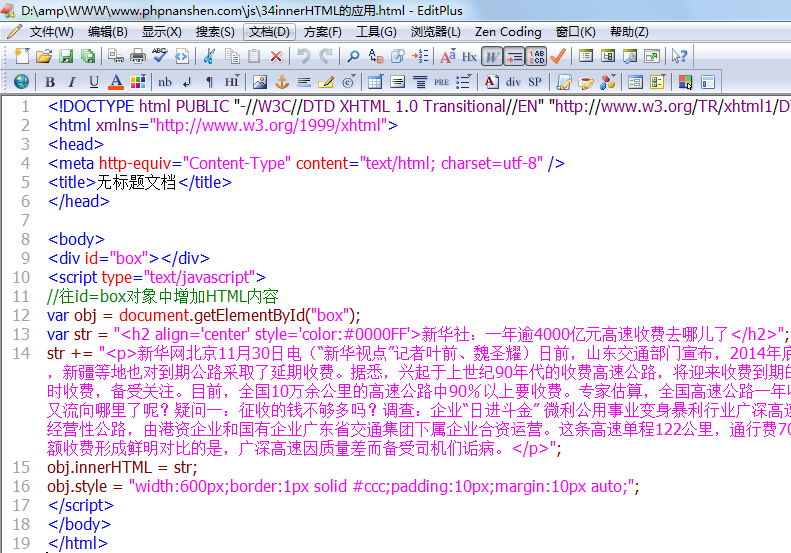The width and height of the screenshot is (791, 553).
Task: Open context help (arrow with question mark)
Action: click(679, 56)
